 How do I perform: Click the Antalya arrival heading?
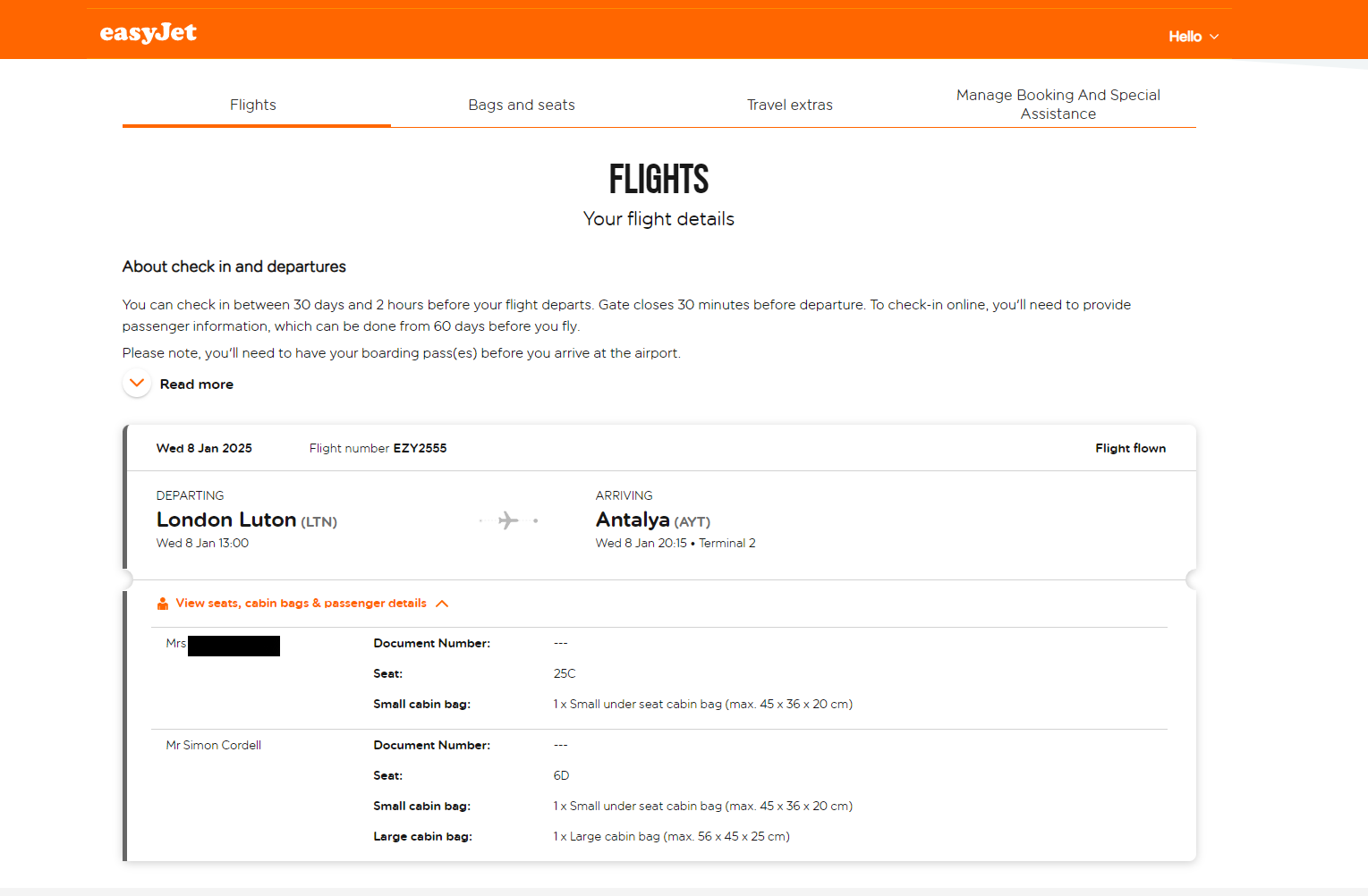pyautogui.click(x=633, y=520)
